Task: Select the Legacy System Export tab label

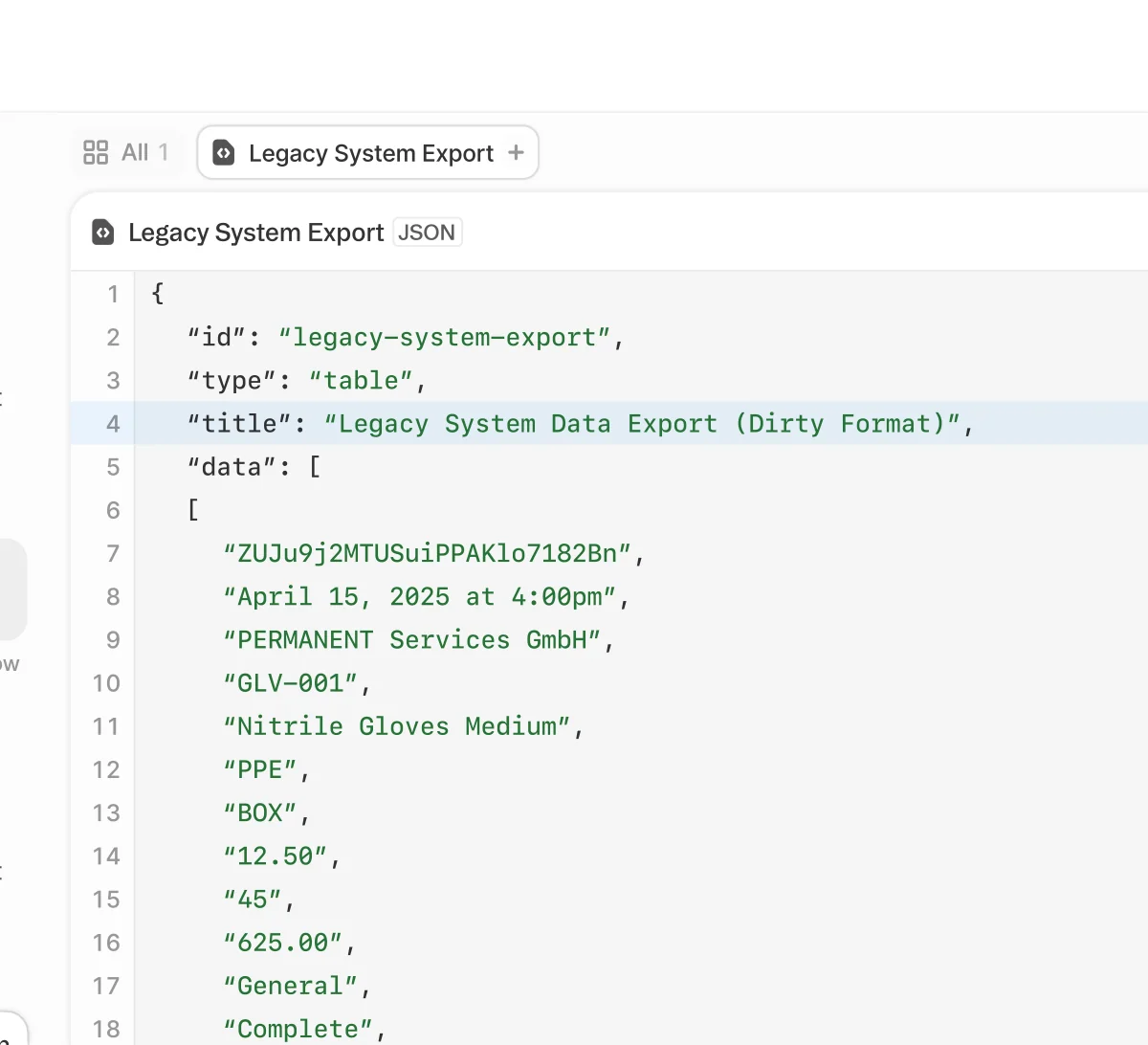Action: [x=370, y=153]
